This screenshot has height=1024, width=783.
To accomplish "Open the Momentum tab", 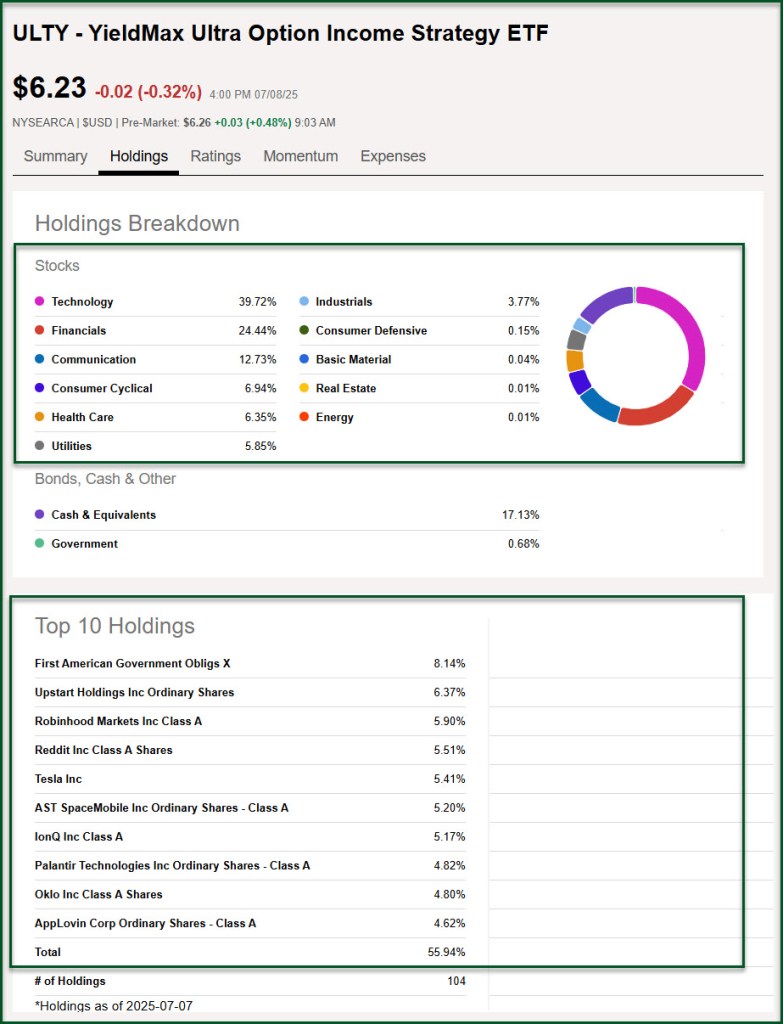I will [x=300, y=156].
